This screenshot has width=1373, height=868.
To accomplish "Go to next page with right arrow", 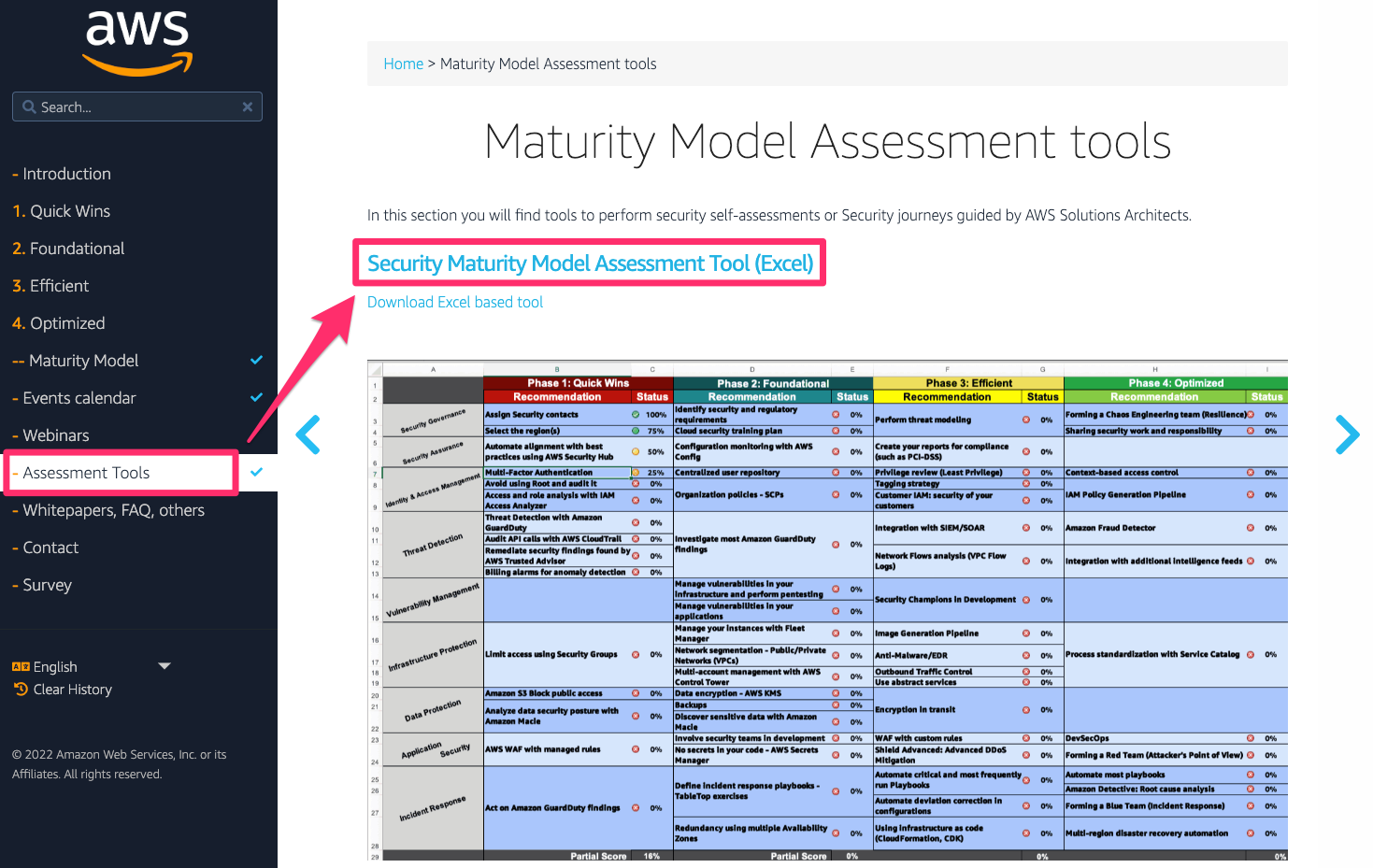I will tap(1347, 434).
